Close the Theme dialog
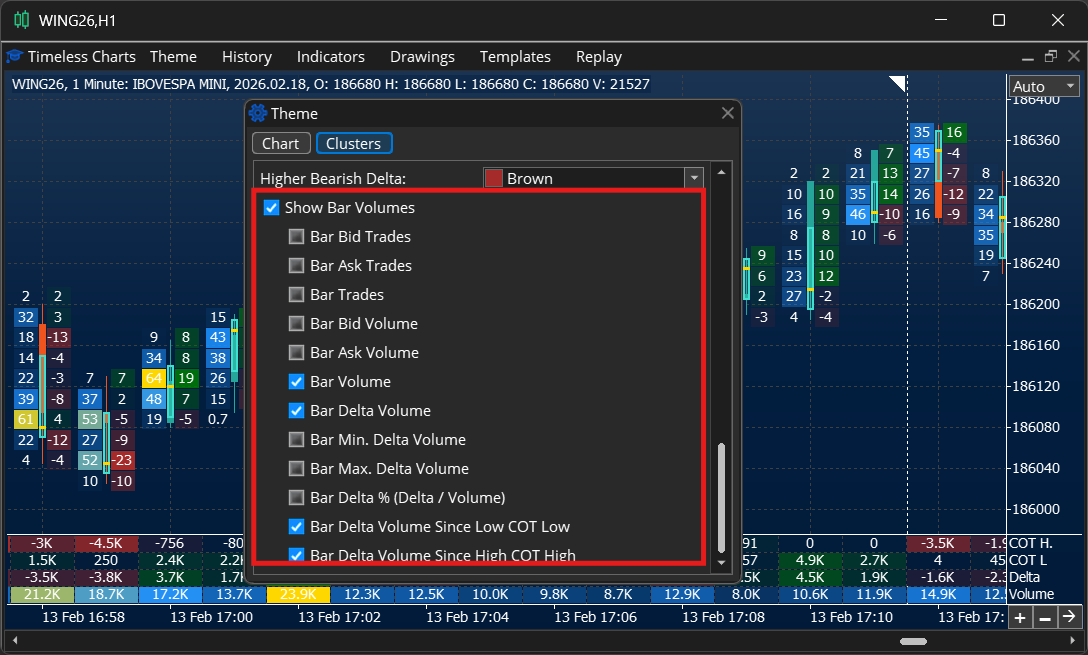 pyautogui.click(x=727, y=113)
